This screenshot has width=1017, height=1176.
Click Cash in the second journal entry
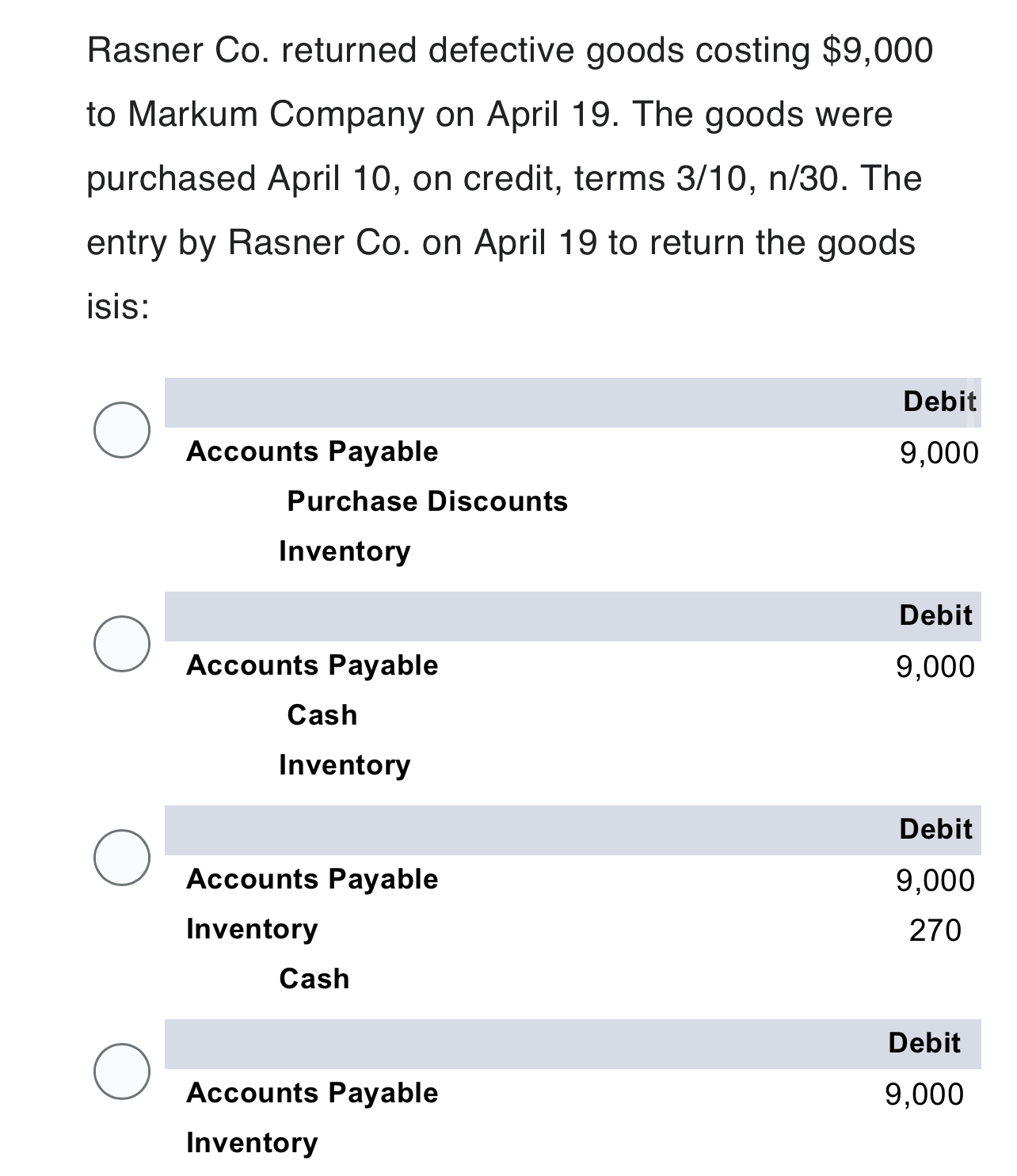[x=322, y=715]
